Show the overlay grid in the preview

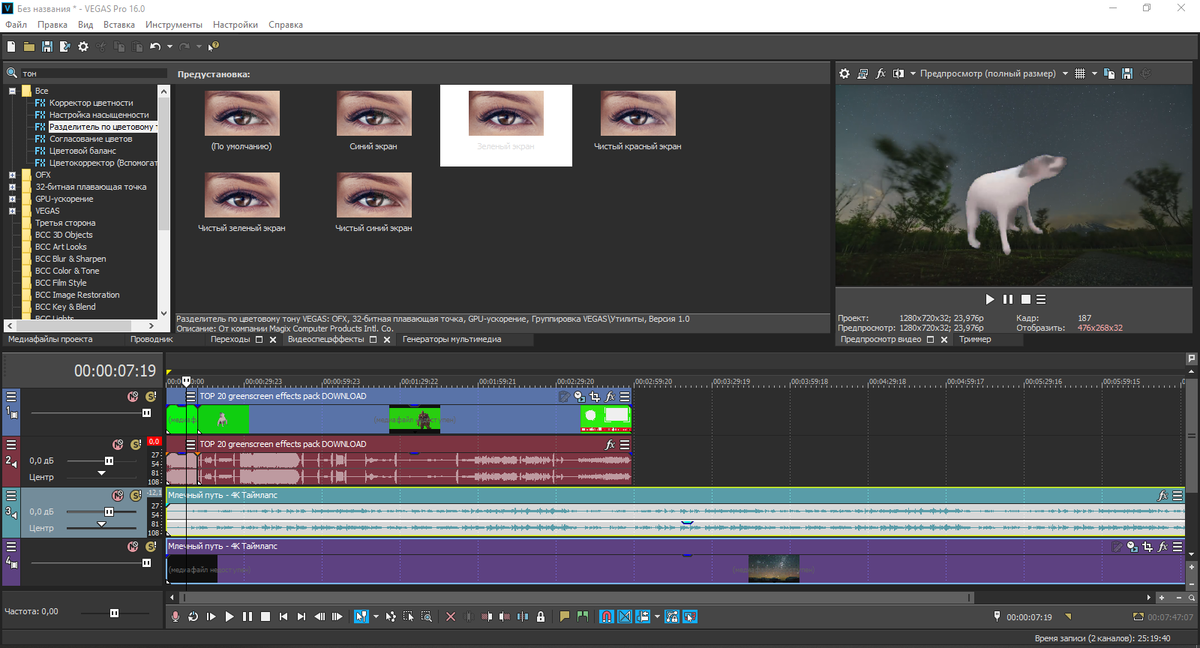coord(1082,74)
